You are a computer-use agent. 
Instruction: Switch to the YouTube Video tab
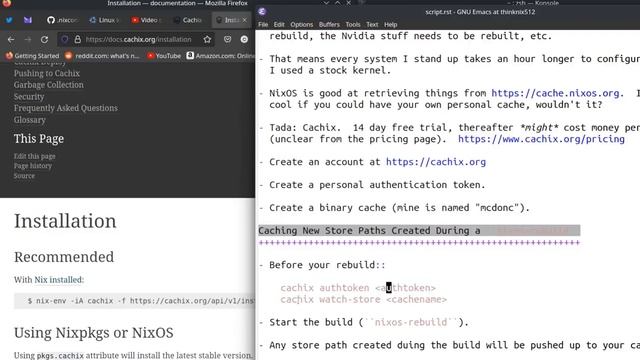coord(146,20)
